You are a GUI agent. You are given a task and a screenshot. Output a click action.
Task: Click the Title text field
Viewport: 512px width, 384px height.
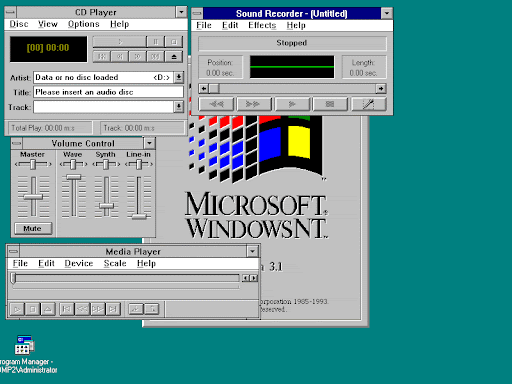pyautogui.click(x=108, y=92)
